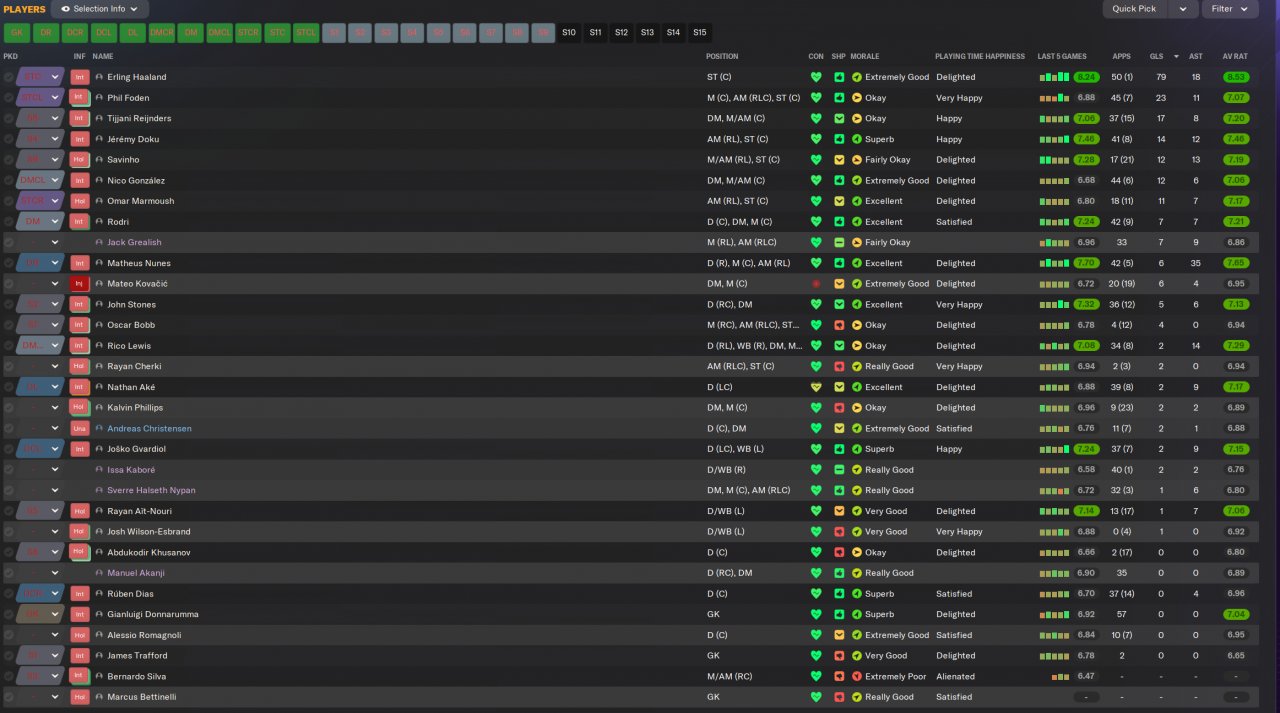Click the Quick Pick button
Viewport: 1280px width, 713px height.
pos(1134,9)
